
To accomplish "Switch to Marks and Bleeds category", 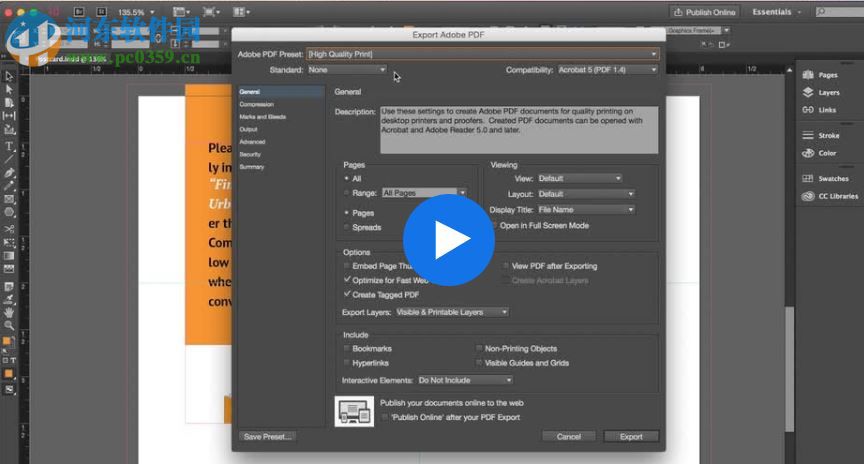I will pos(262,117).
